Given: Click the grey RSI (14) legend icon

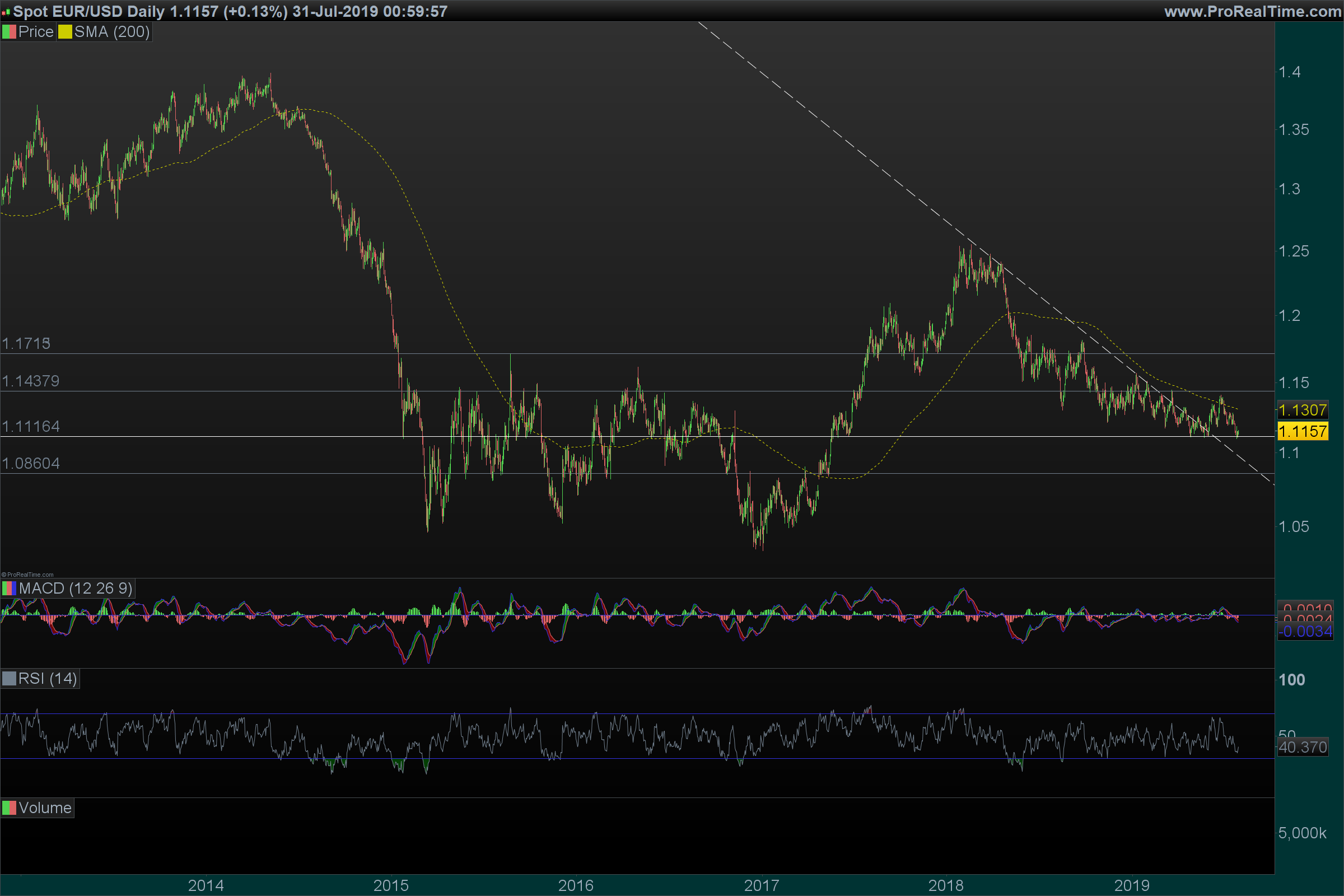Looking at the screenshot, I should click(8, 679).
